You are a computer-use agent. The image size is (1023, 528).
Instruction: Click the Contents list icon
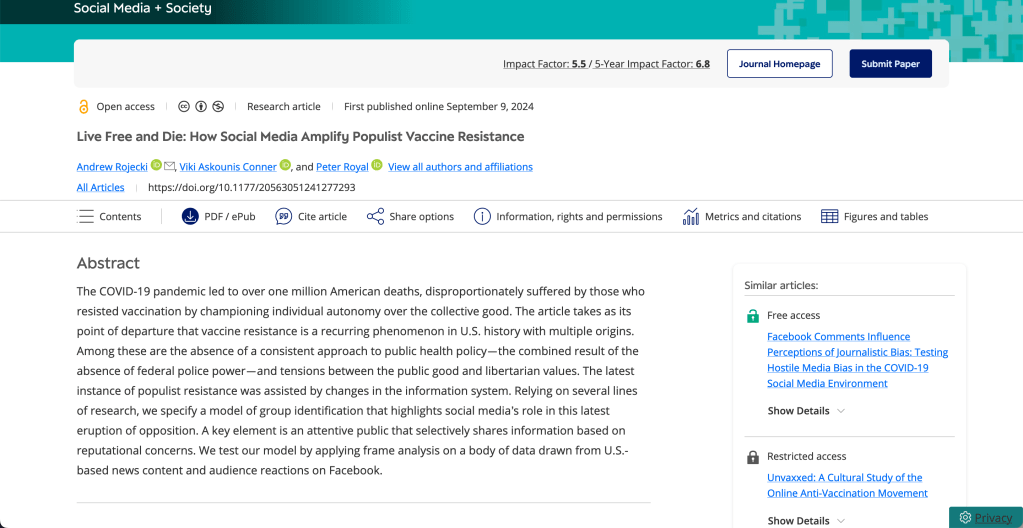86,216
